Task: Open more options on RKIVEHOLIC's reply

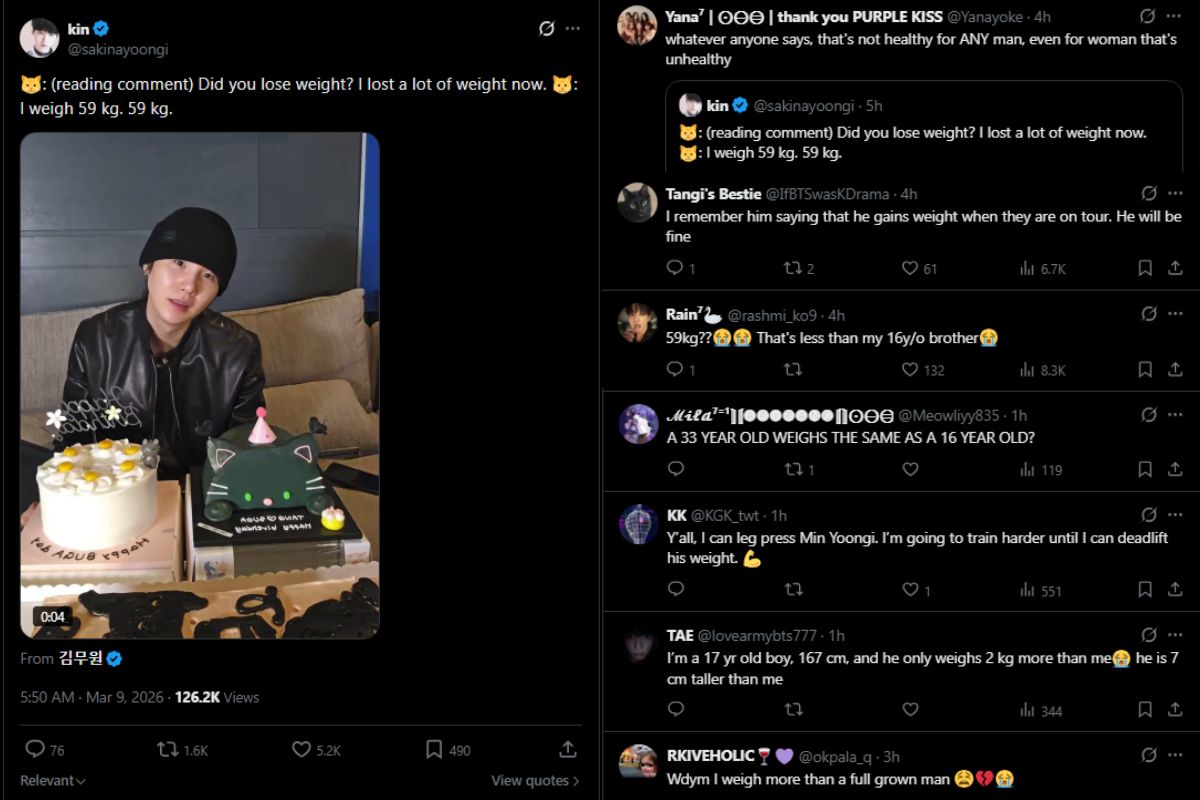Action: coord(1174,755)
